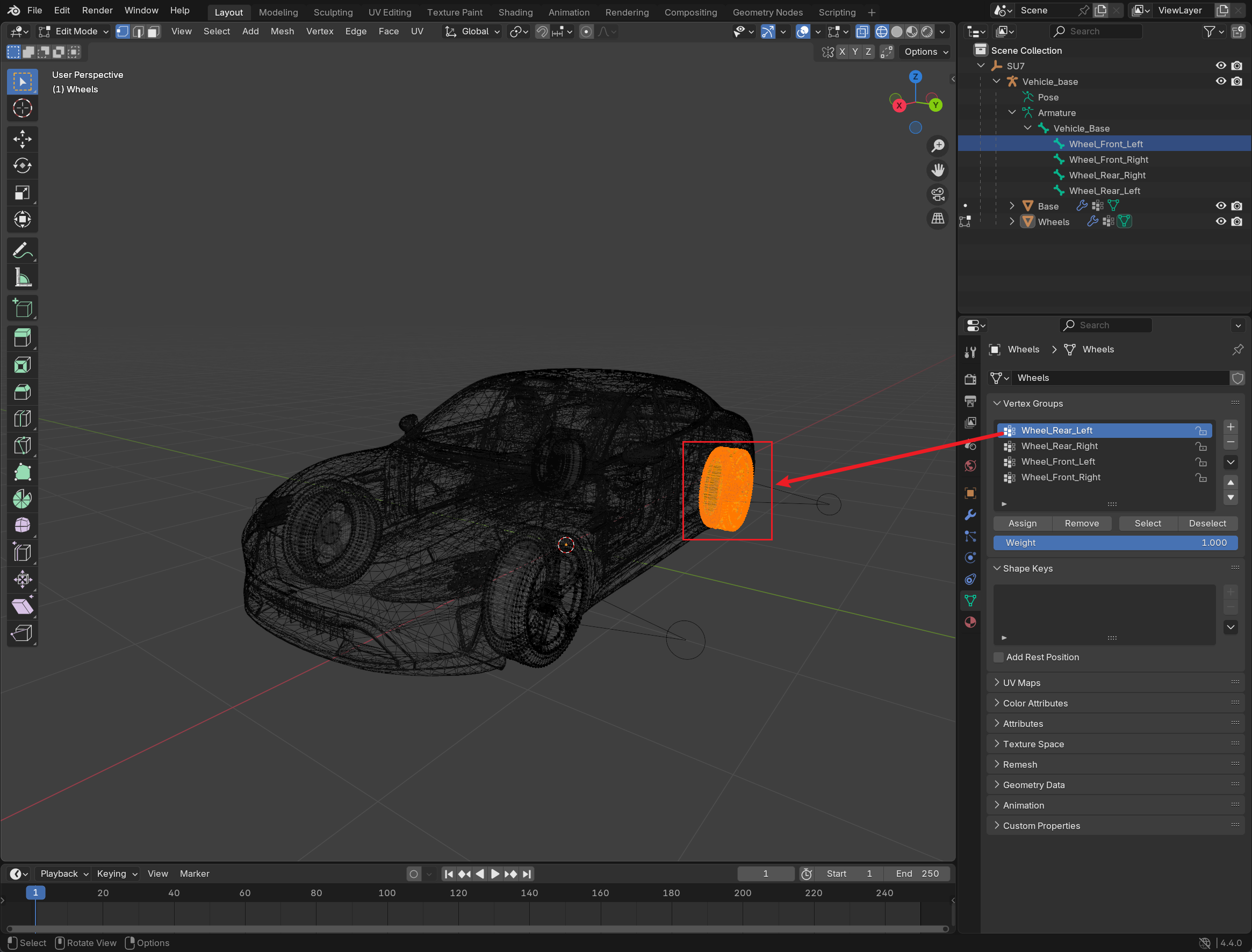Switch to the UV Editing workspace tab
This screenshot has width=1252, height=952.
click(390, 12)
